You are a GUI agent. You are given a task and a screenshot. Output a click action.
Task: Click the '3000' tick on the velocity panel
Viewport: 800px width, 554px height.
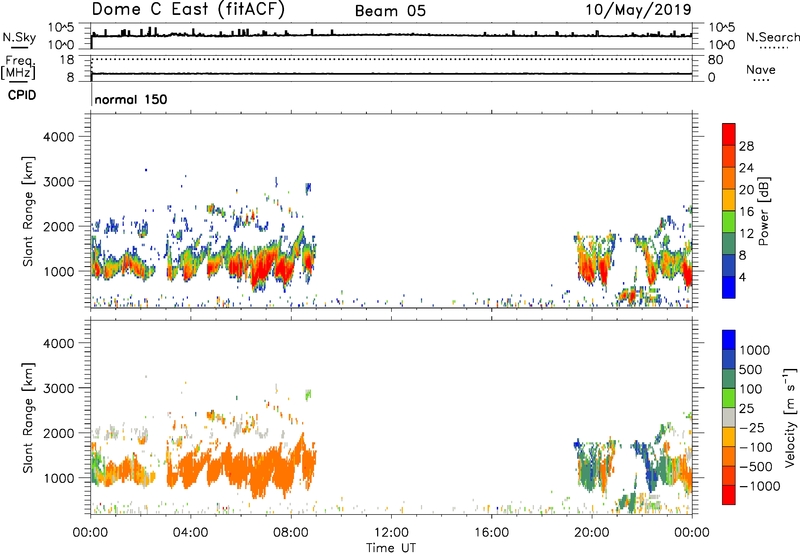(x=58, y=388)
